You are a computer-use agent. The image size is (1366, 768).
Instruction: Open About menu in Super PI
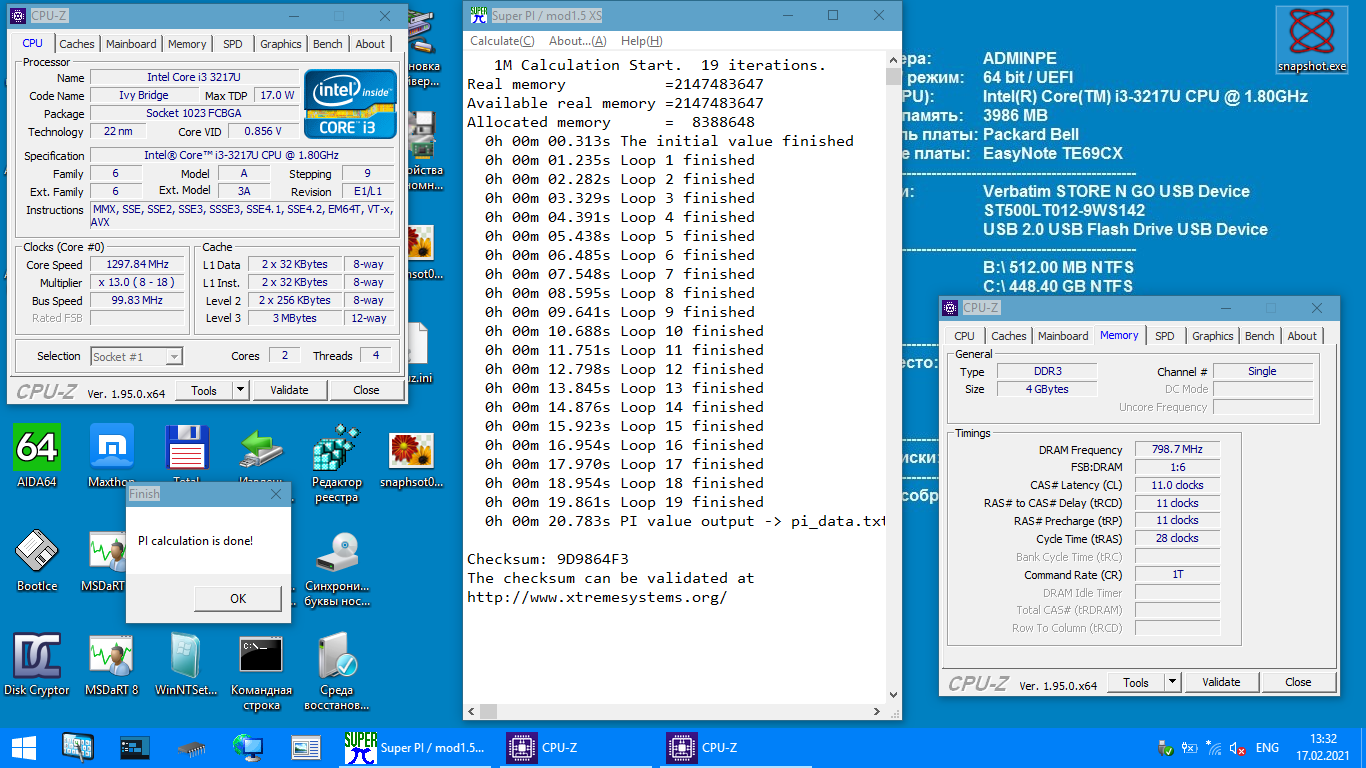[x=578, y=41]
